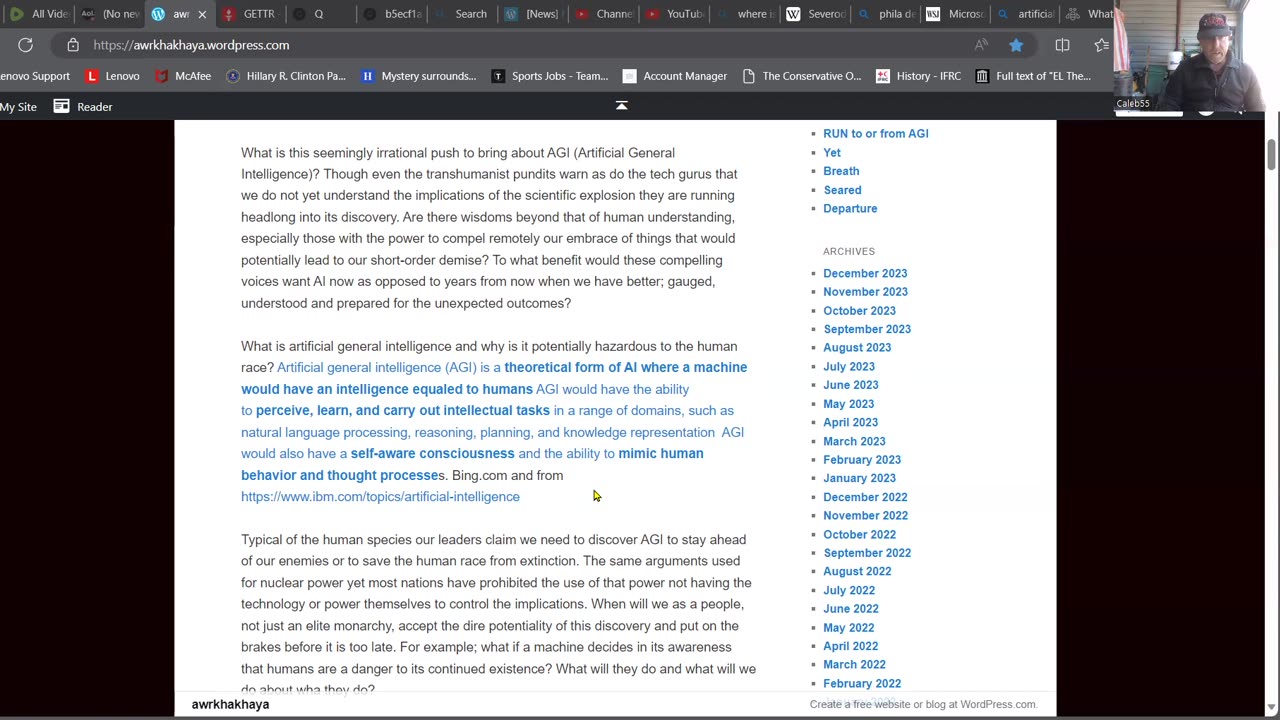
Task: Open December 2023 archive
Action: [865, 273]
